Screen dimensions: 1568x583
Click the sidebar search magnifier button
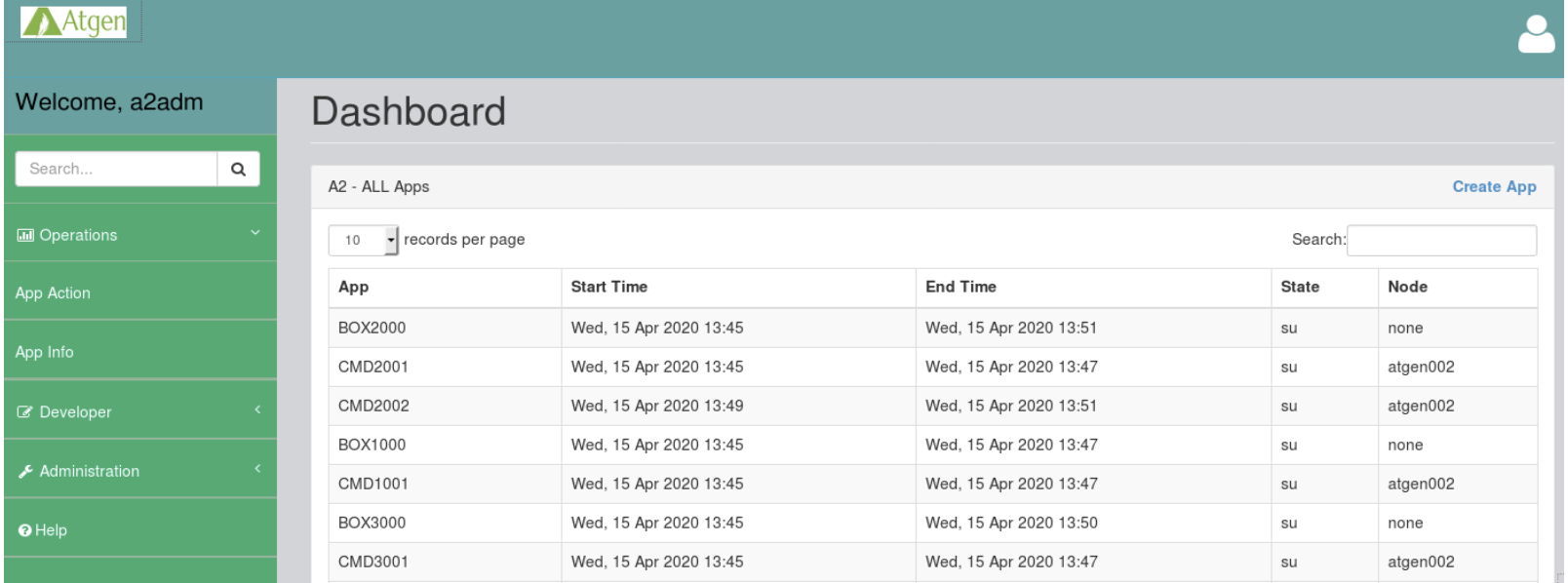[x=238, y=169]
